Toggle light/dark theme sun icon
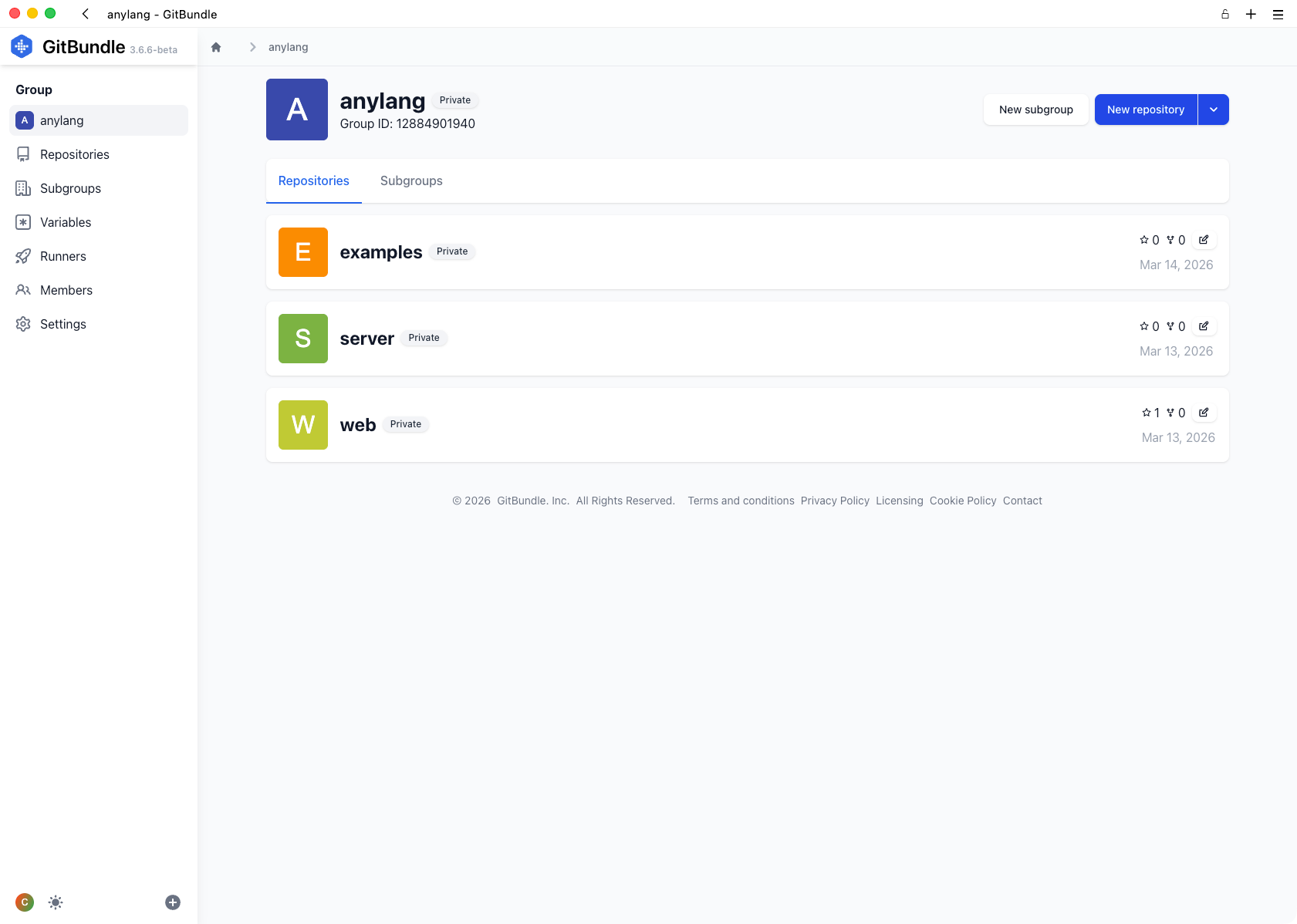The width and height of the screenshot is (1297, 924). [x=56, y=902]
